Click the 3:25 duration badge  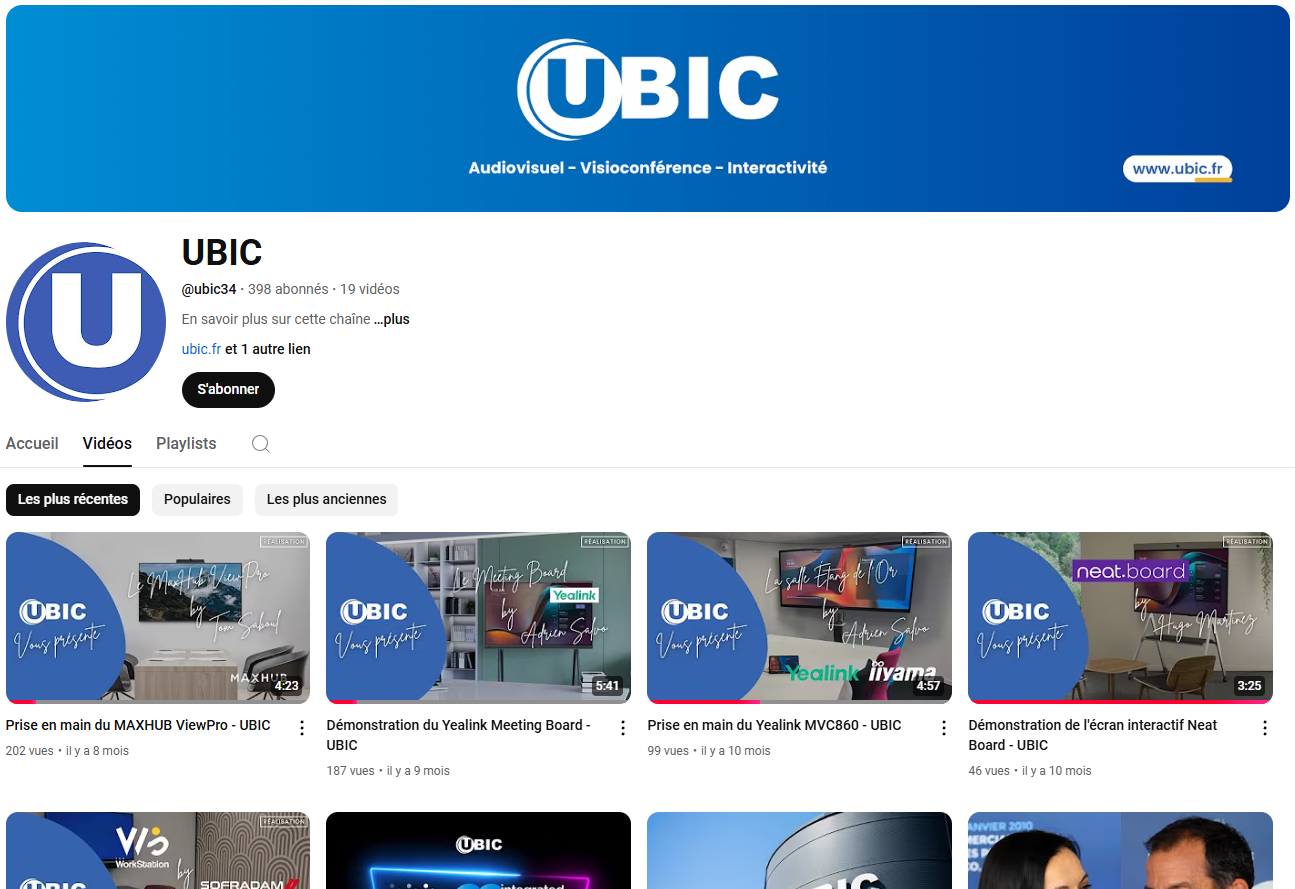pyautogui.click(x=1249, y=686)
